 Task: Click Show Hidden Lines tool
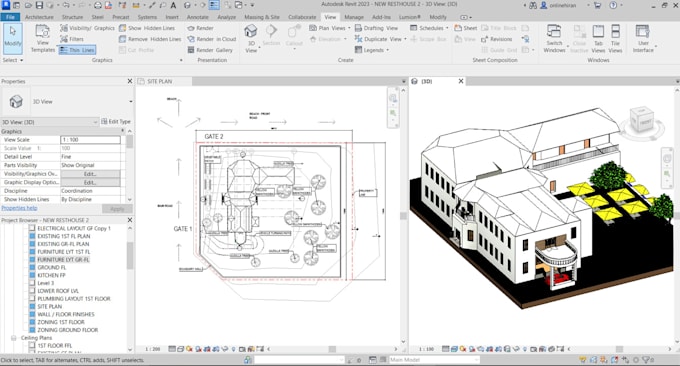click(147, 28)
